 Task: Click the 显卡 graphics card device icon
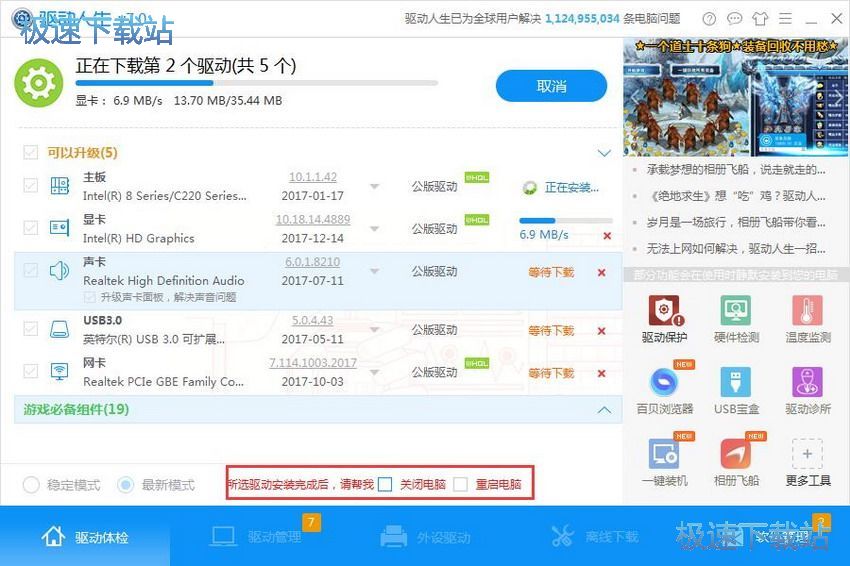click(x=59, y=228)
